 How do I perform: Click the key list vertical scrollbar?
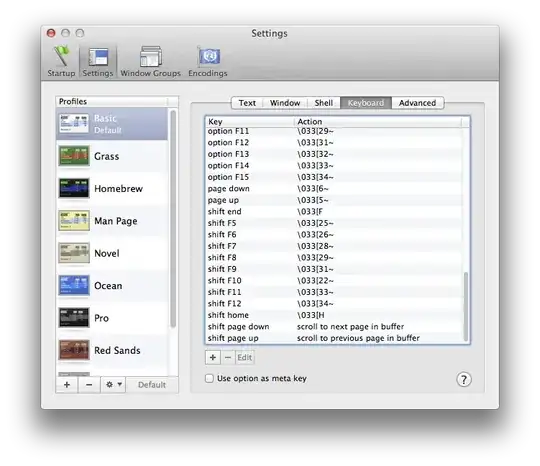coord(466,306)
